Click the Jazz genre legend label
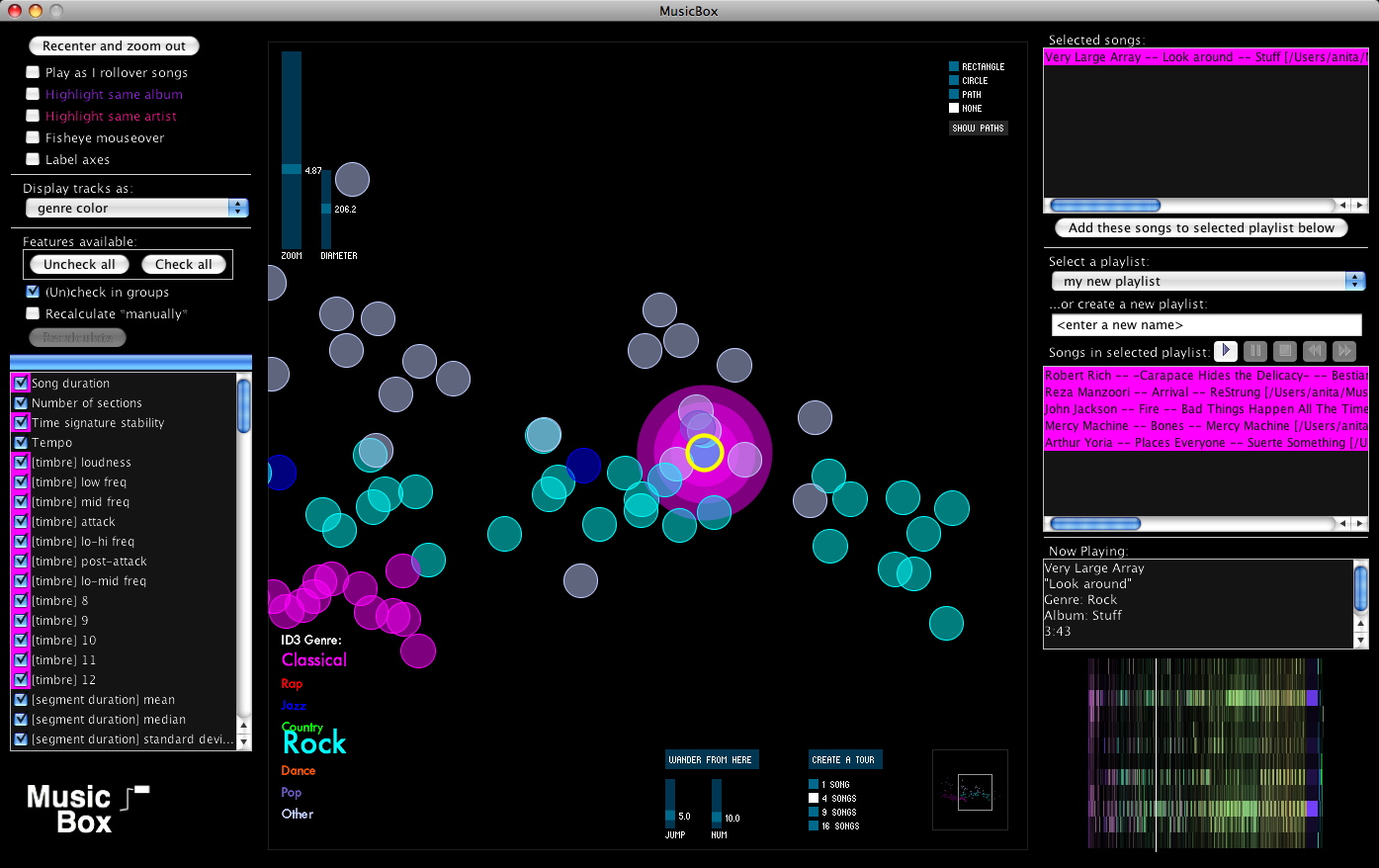Image resolution: width=1379 pixels, height=868 pixels. (294, 705)
